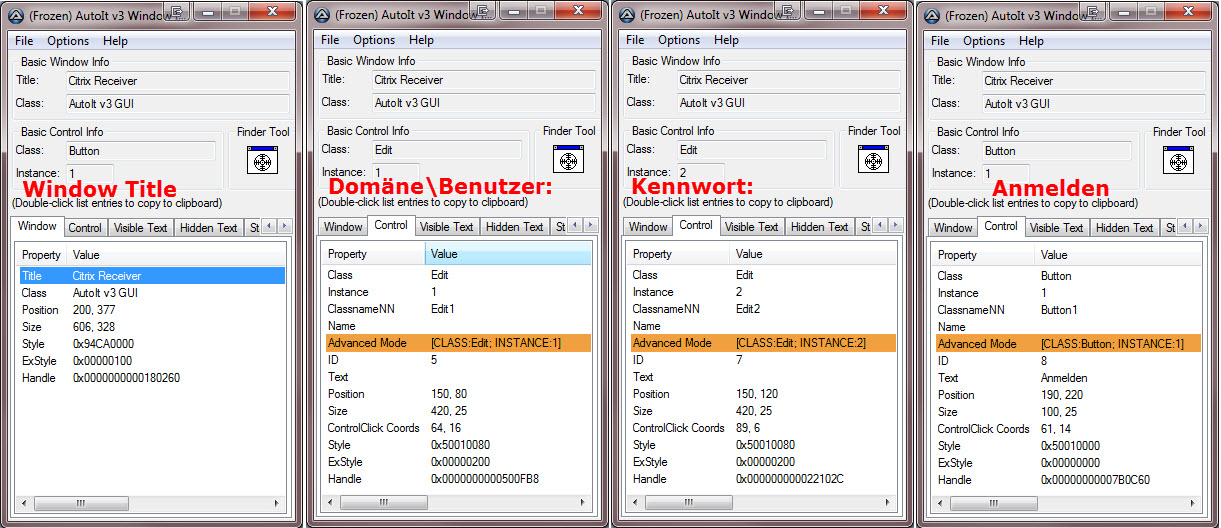Click the Finder Tool crosshair in the Kennwort window
1221x528 pixels.
tap(873, 160)
